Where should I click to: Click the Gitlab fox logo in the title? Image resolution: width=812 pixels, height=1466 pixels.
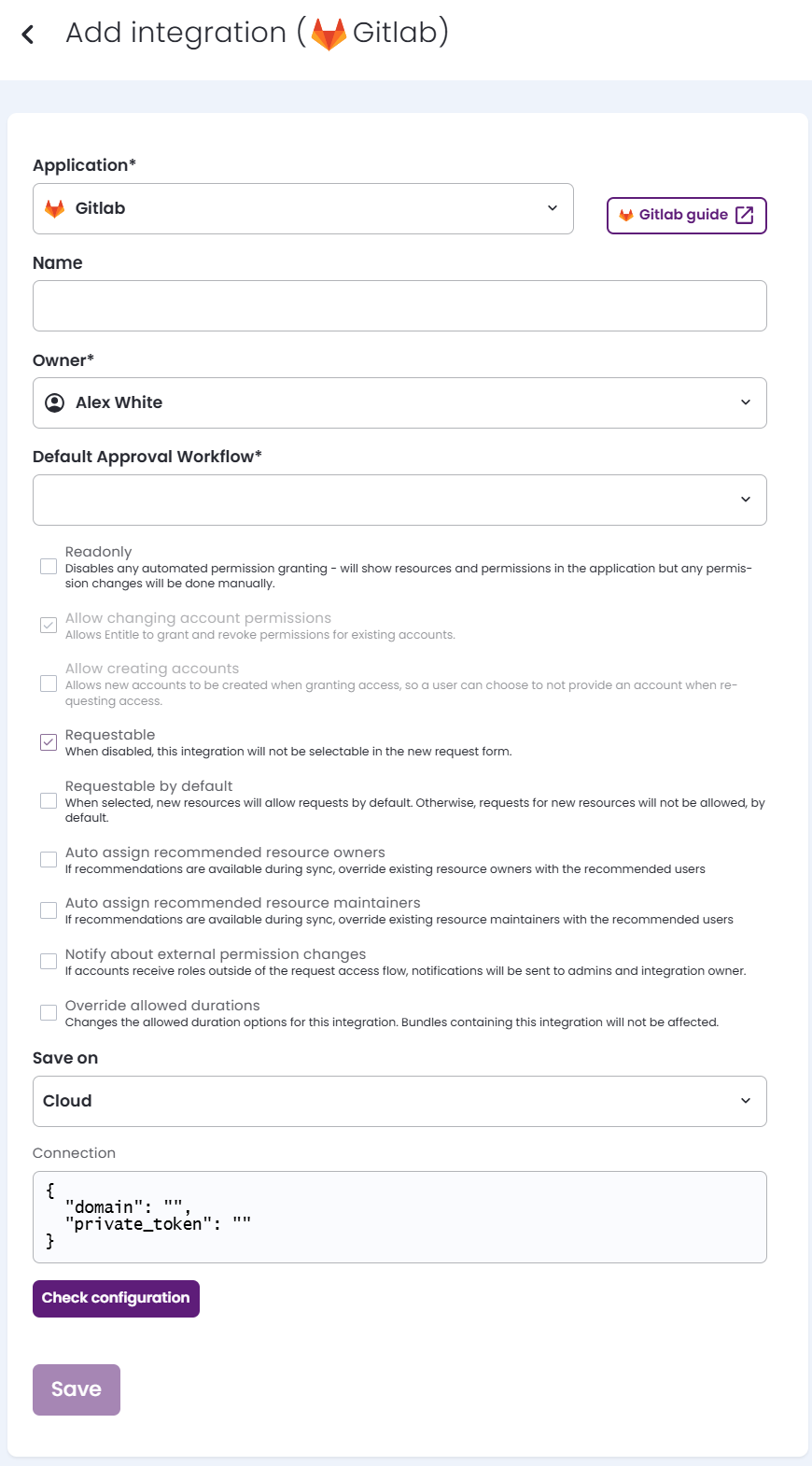click(329, 34)
